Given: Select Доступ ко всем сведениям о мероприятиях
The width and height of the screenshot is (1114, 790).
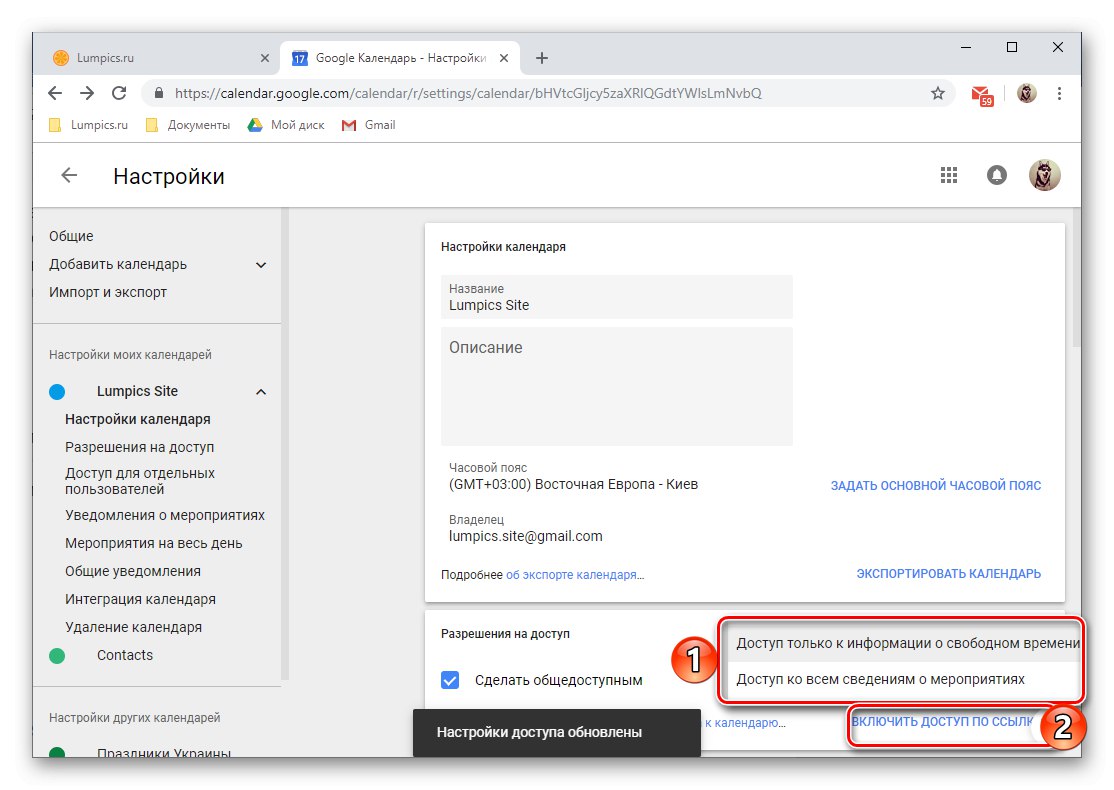Looking at the screenshot, I should [x=880, y=678].
